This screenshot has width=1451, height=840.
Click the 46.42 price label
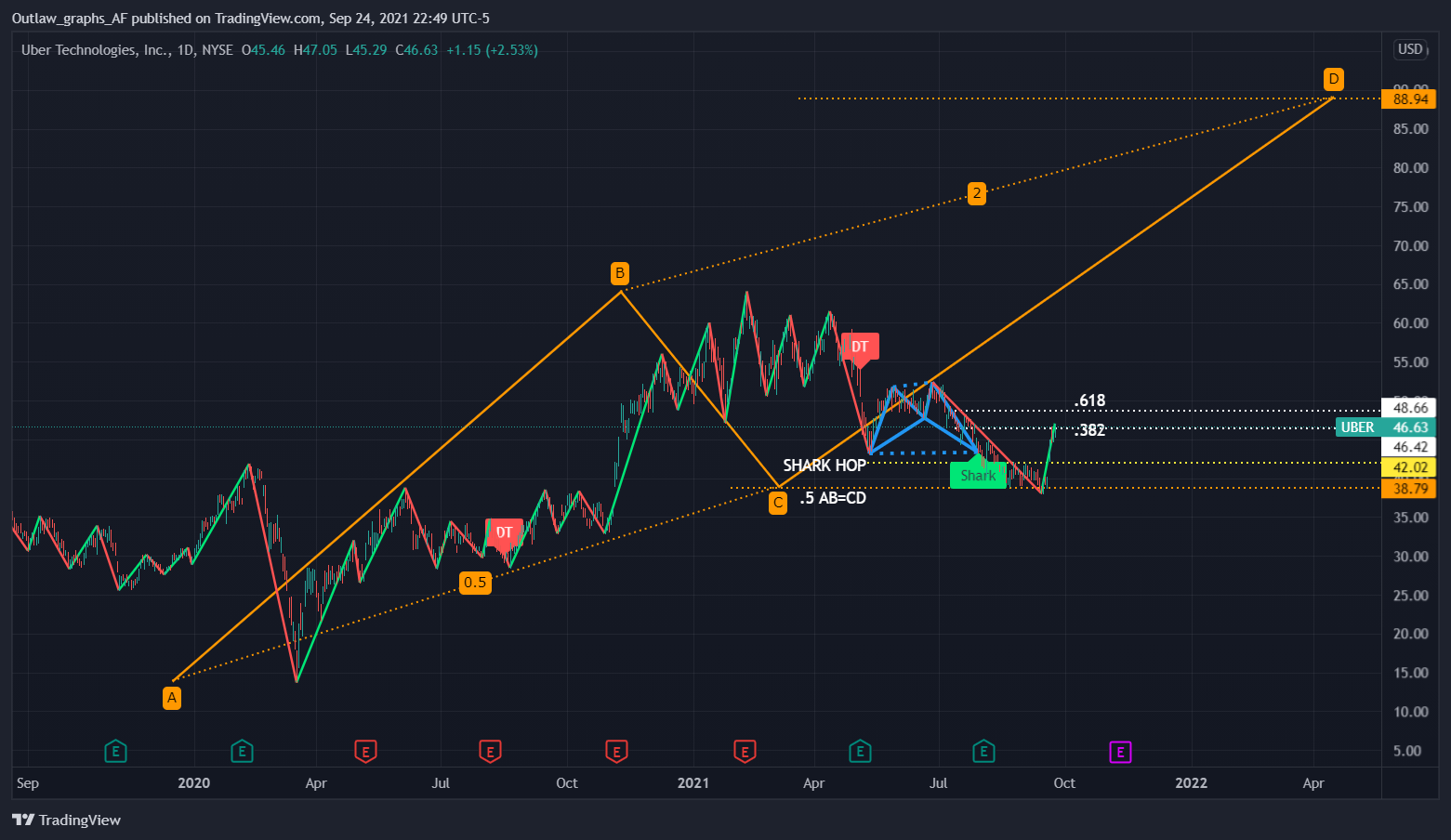pos(1409,447)
